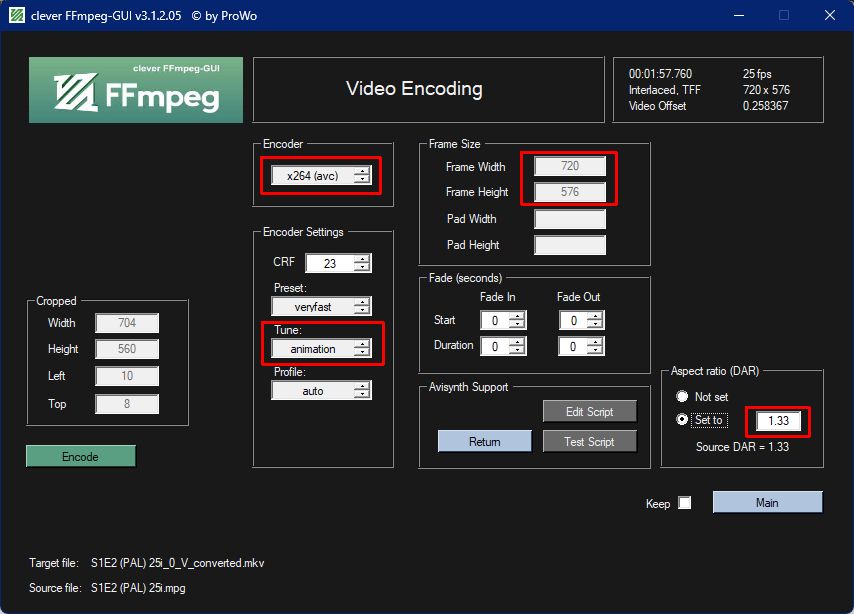
Task: Step the Encoder selector down arrow
Action: (362, 180)
